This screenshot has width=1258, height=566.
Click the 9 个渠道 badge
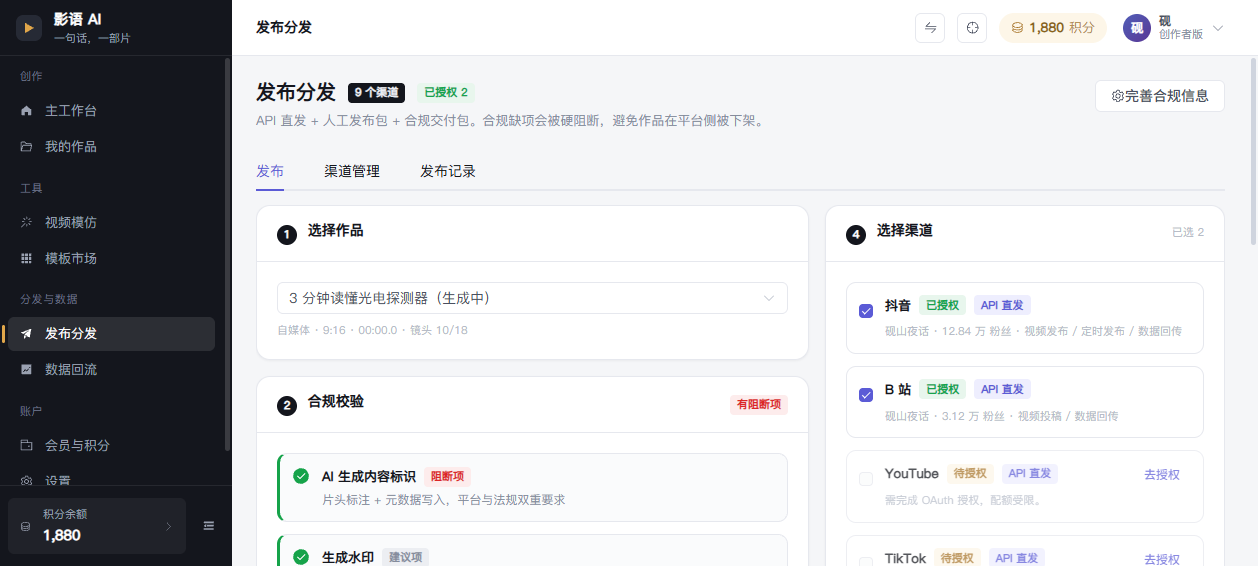coord(376,93)
